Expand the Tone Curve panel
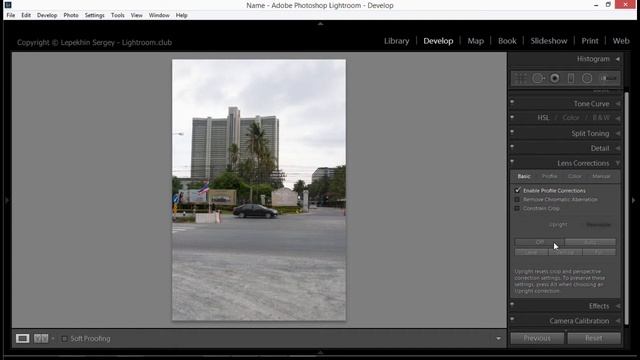The width and height of the screenshot is (640, 360). [x=618, y=104]
